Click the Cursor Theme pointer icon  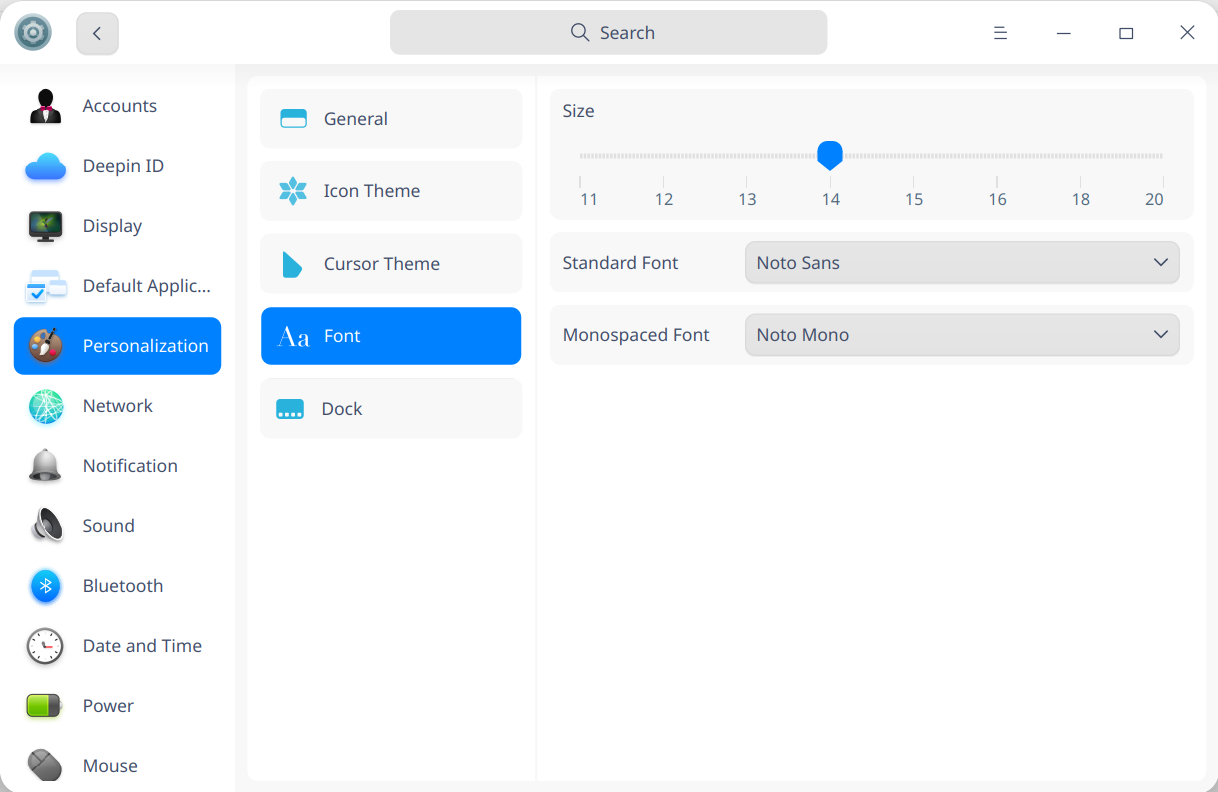(x=292, y=264)
